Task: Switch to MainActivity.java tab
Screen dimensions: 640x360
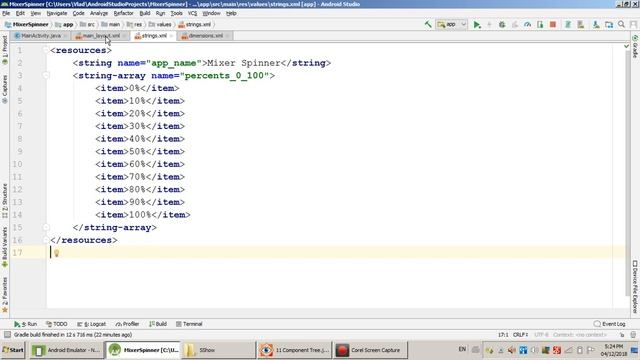Action: [40, 36]
